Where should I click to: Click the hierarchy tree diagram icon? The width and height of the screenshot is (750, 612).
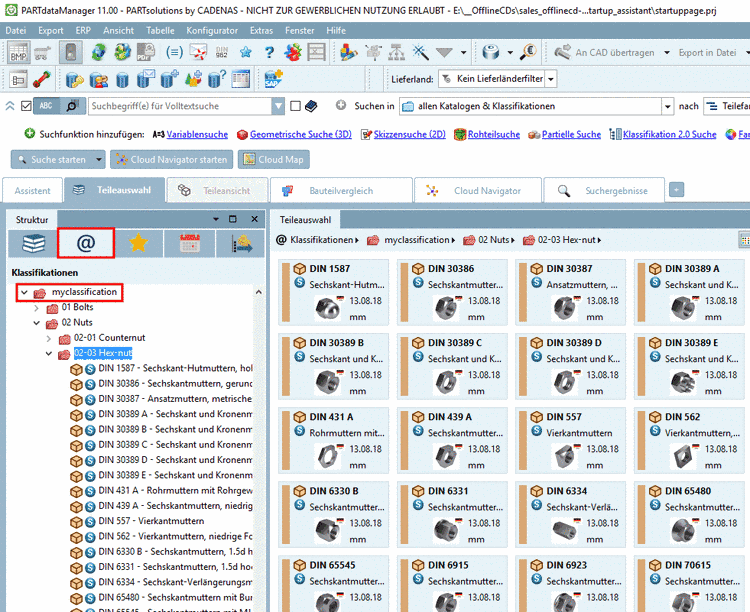pyautogui.click(x=397, y=52)
